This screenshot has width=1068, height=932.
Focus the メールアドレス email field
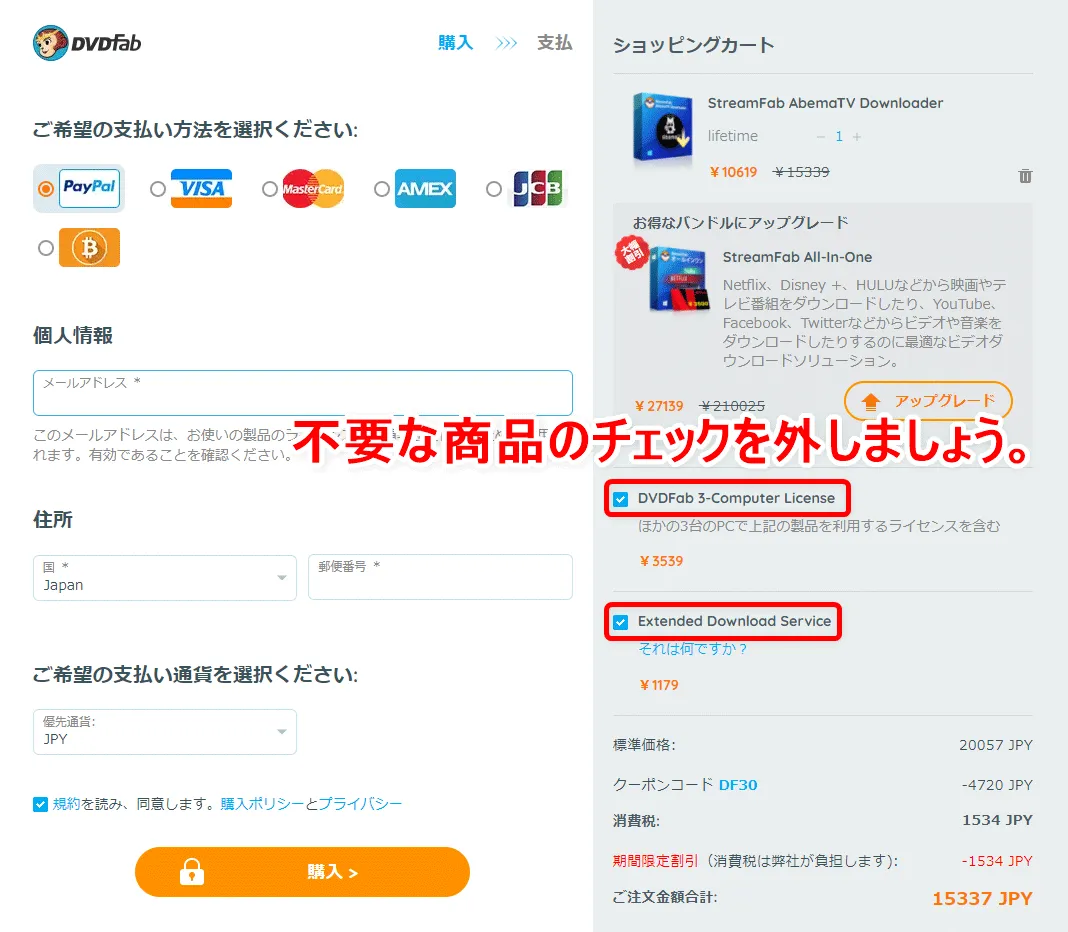pyautogui.click(x=302, y=393)
